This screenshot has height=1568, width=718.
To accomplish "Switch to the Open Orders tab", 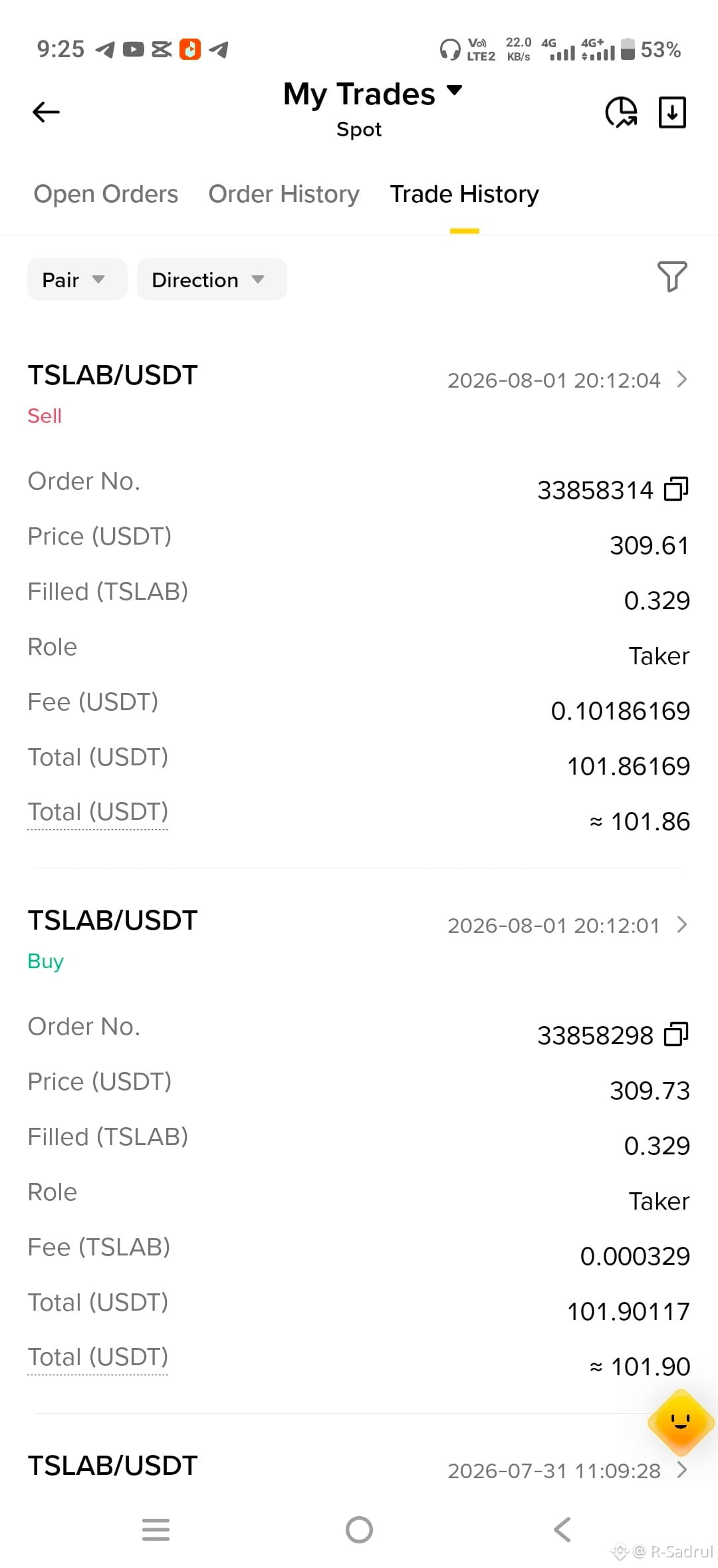I will coord(106,194).
